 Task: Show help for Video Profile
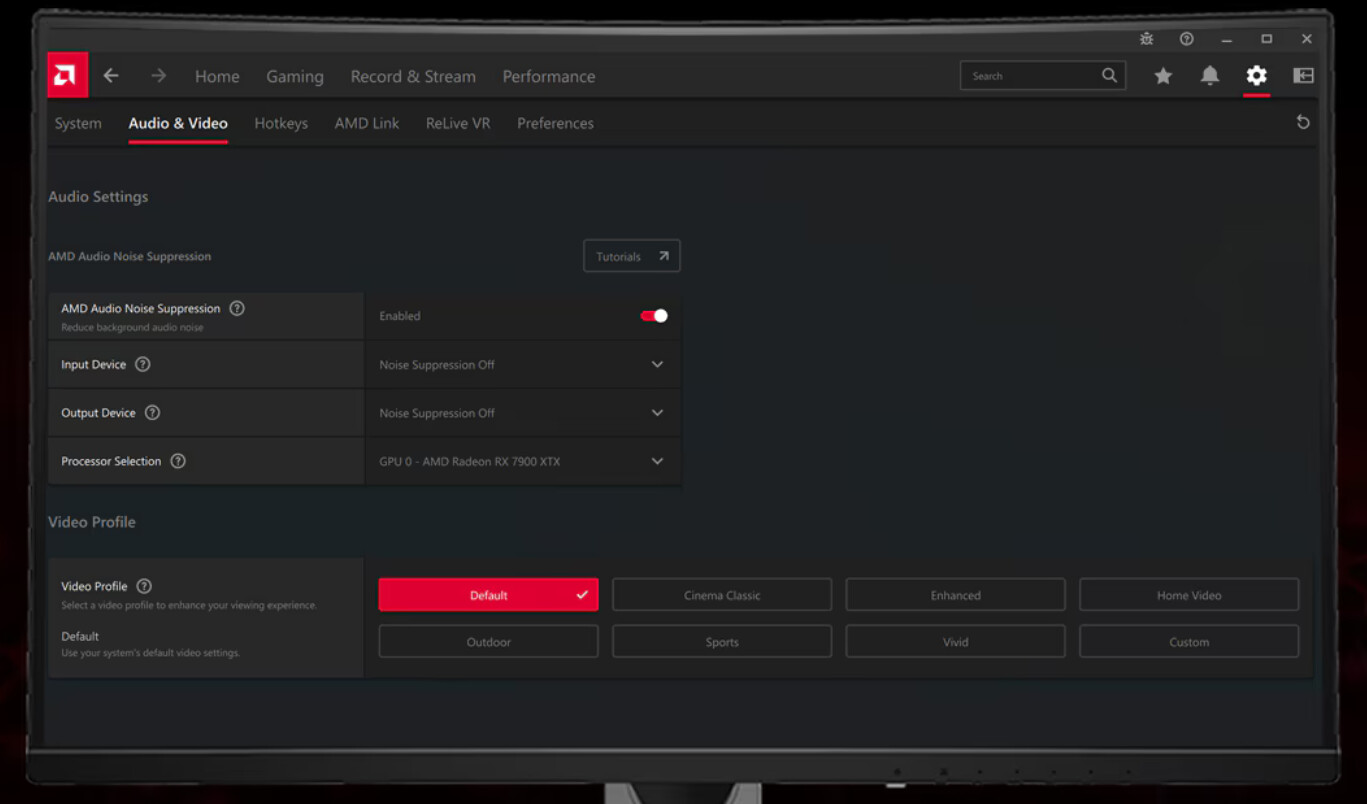[x=144, y=586]
